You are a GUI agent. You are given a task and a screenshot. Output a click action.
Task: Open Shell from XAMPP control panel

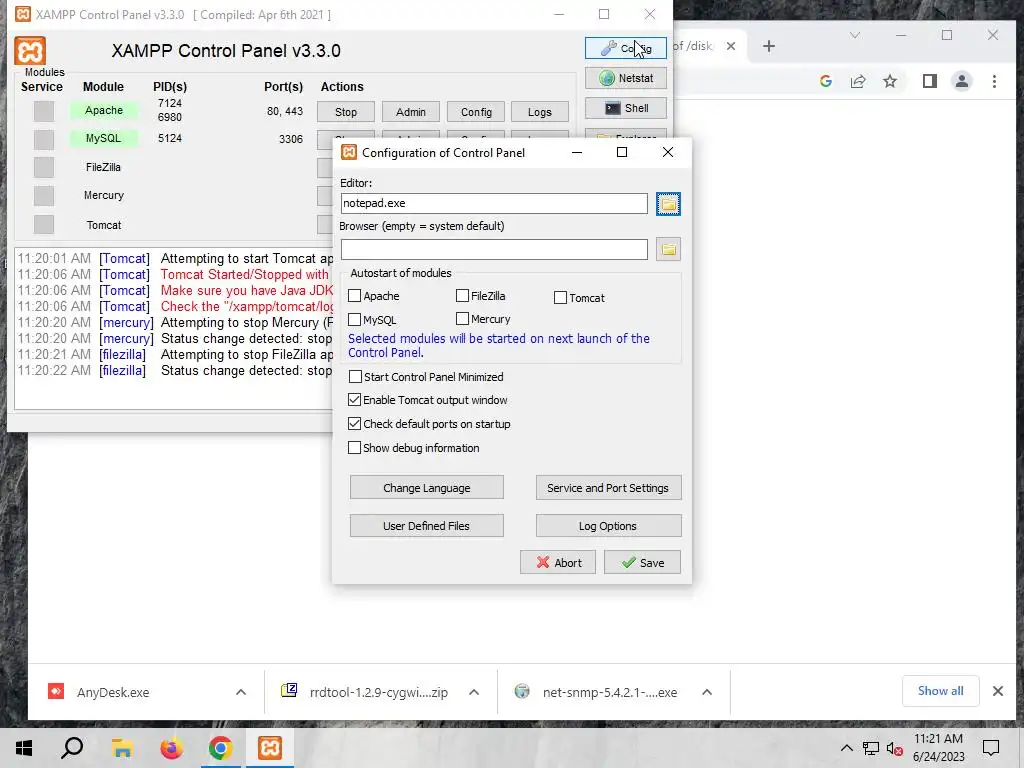tap(626, 108)
